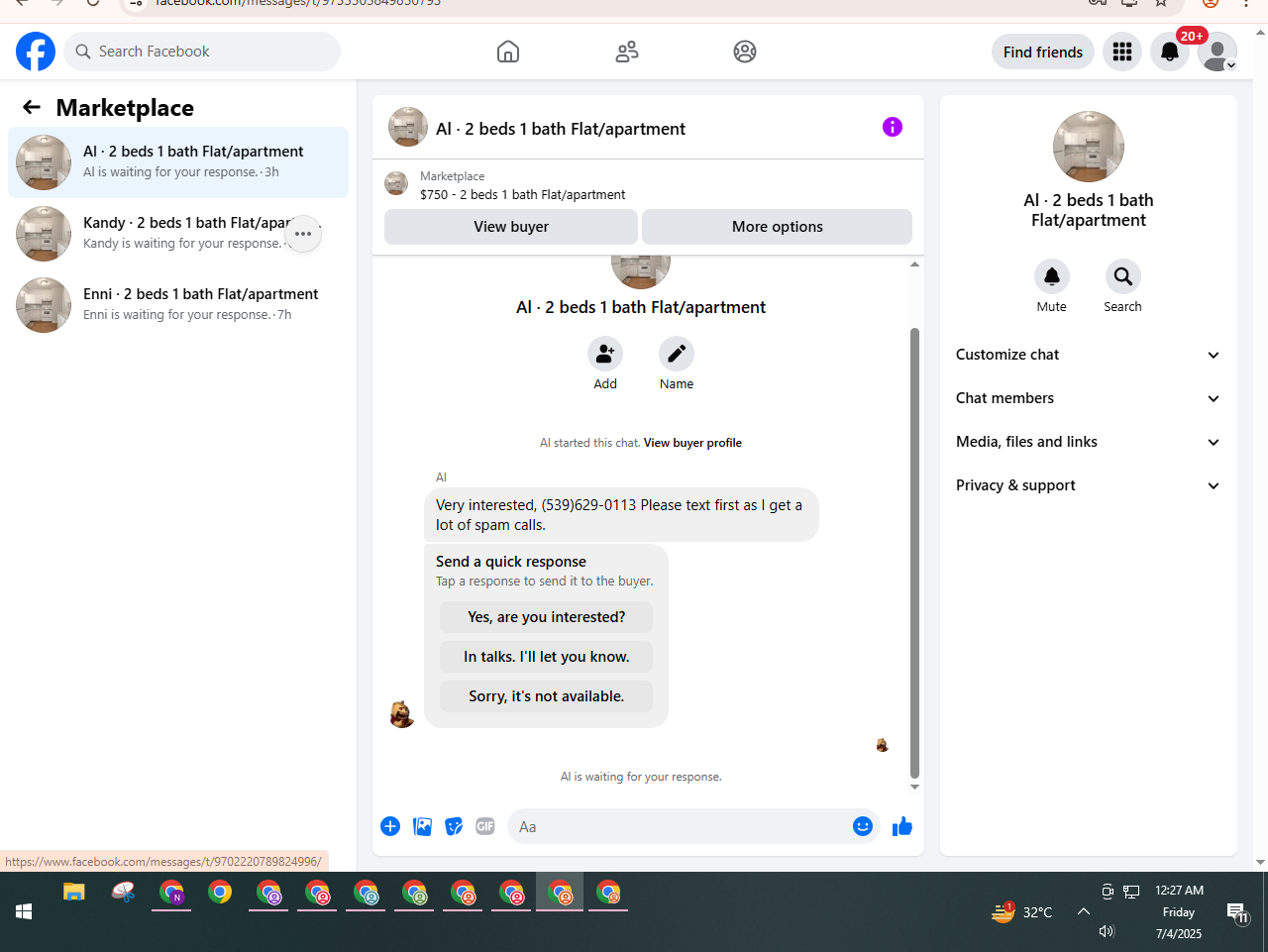Open the Friends icon in top navigation

[627, 52]
